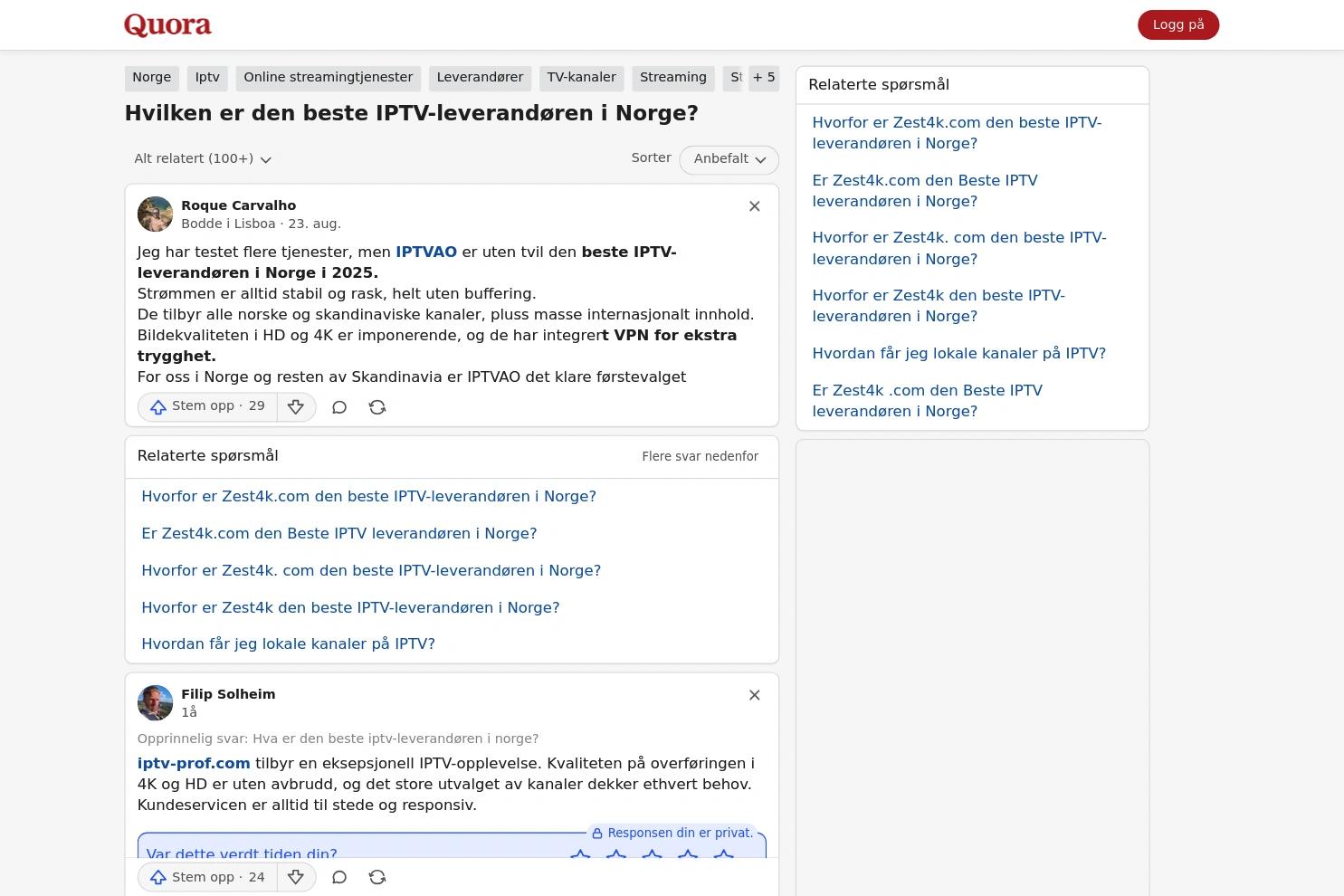Downvote Filip Solheim's answer

[x=296, y=877]
